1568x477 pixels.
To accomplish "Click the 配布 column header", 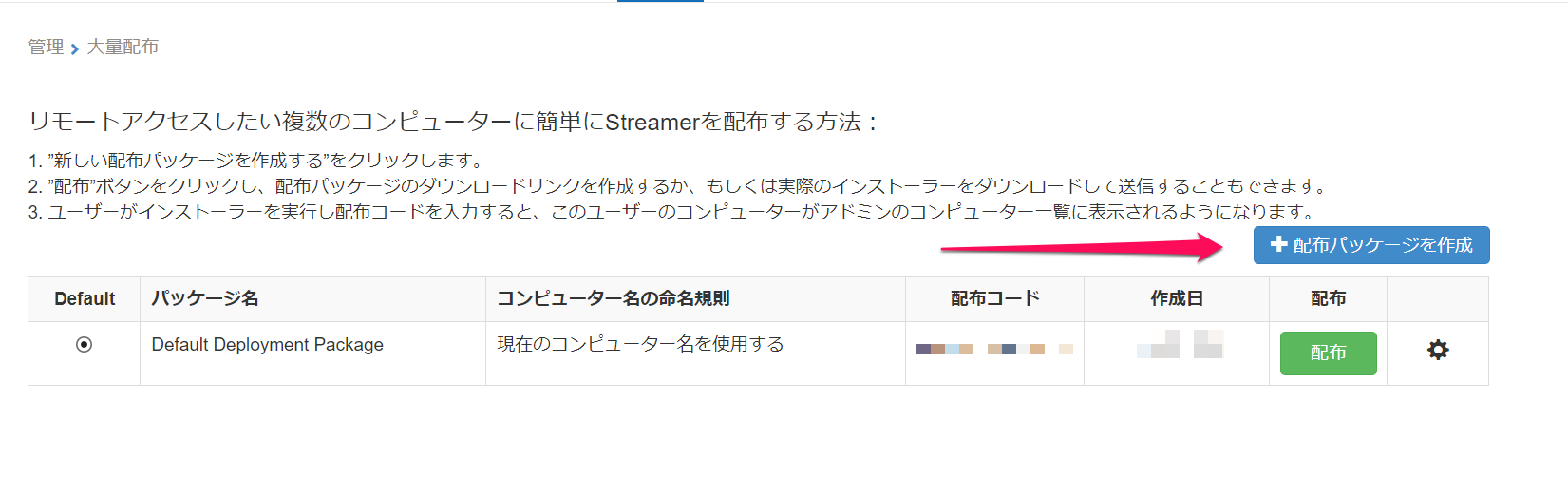I will tap(1328, 298).
